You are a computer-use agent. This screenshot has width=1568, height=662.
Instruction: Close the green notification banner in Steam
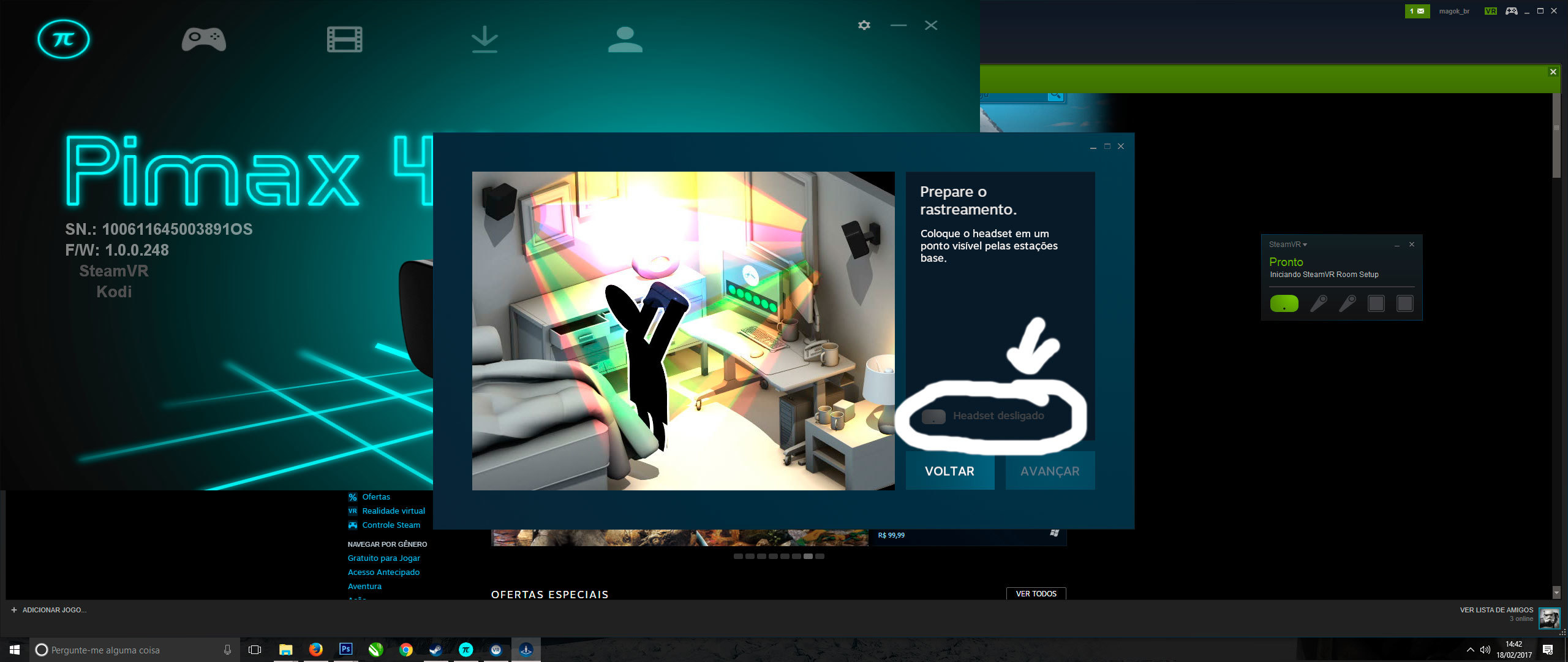click(x=1553, y=72)
